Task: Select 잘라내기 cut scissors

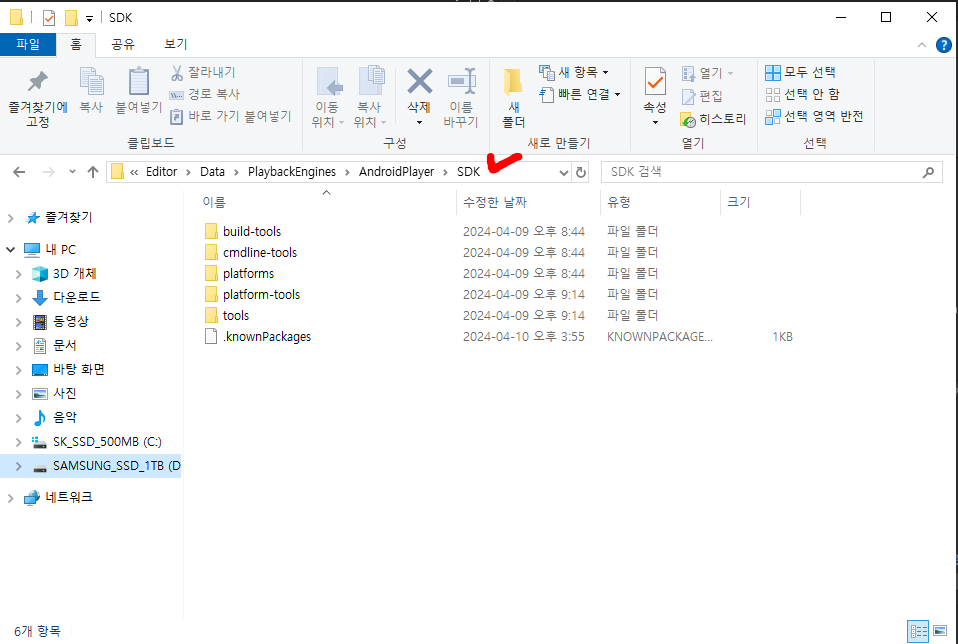Action: coord(203,73)
